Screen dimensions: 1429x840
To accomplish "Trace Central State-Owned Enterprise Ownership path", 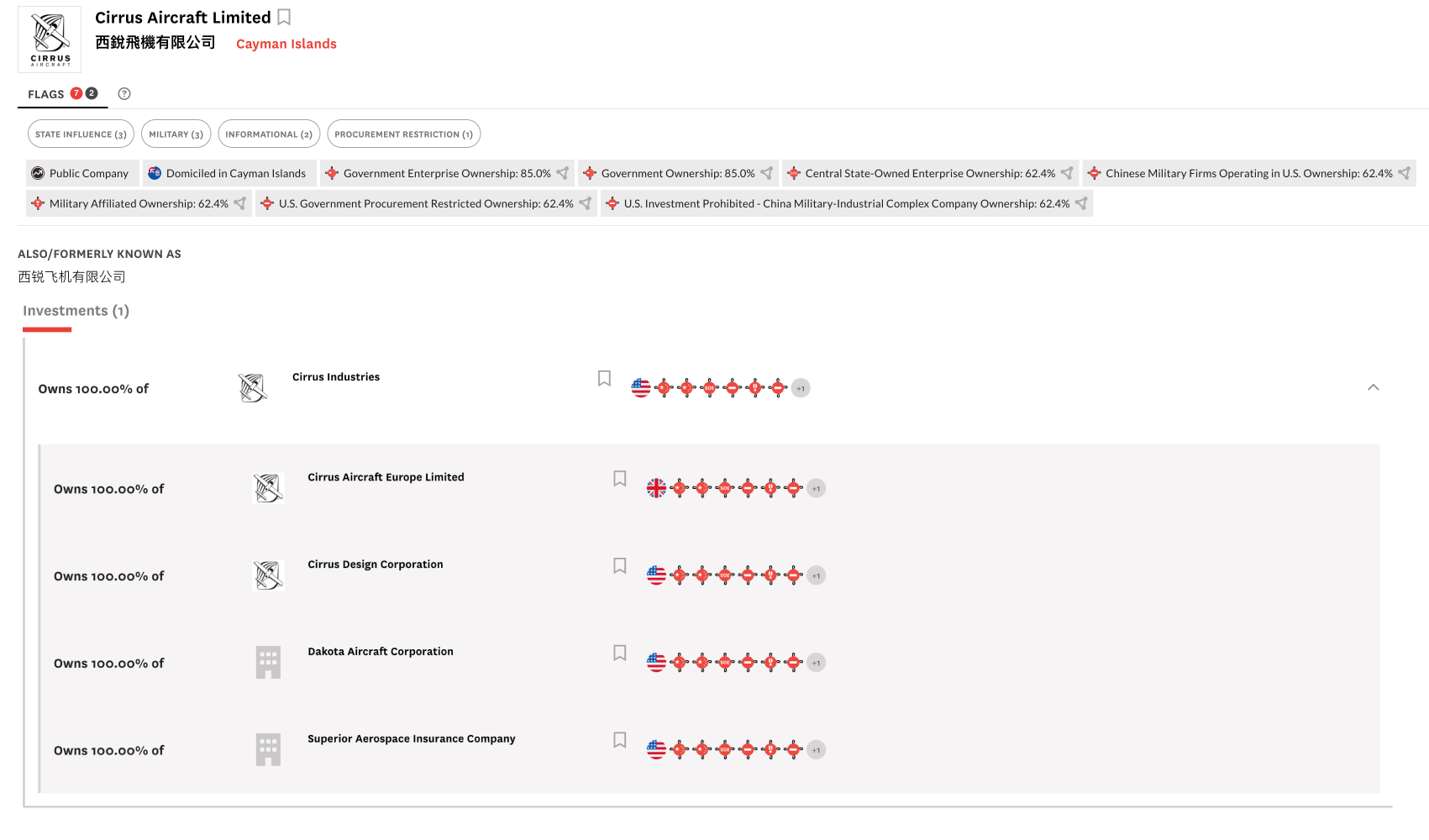I will pos(1067,173).
